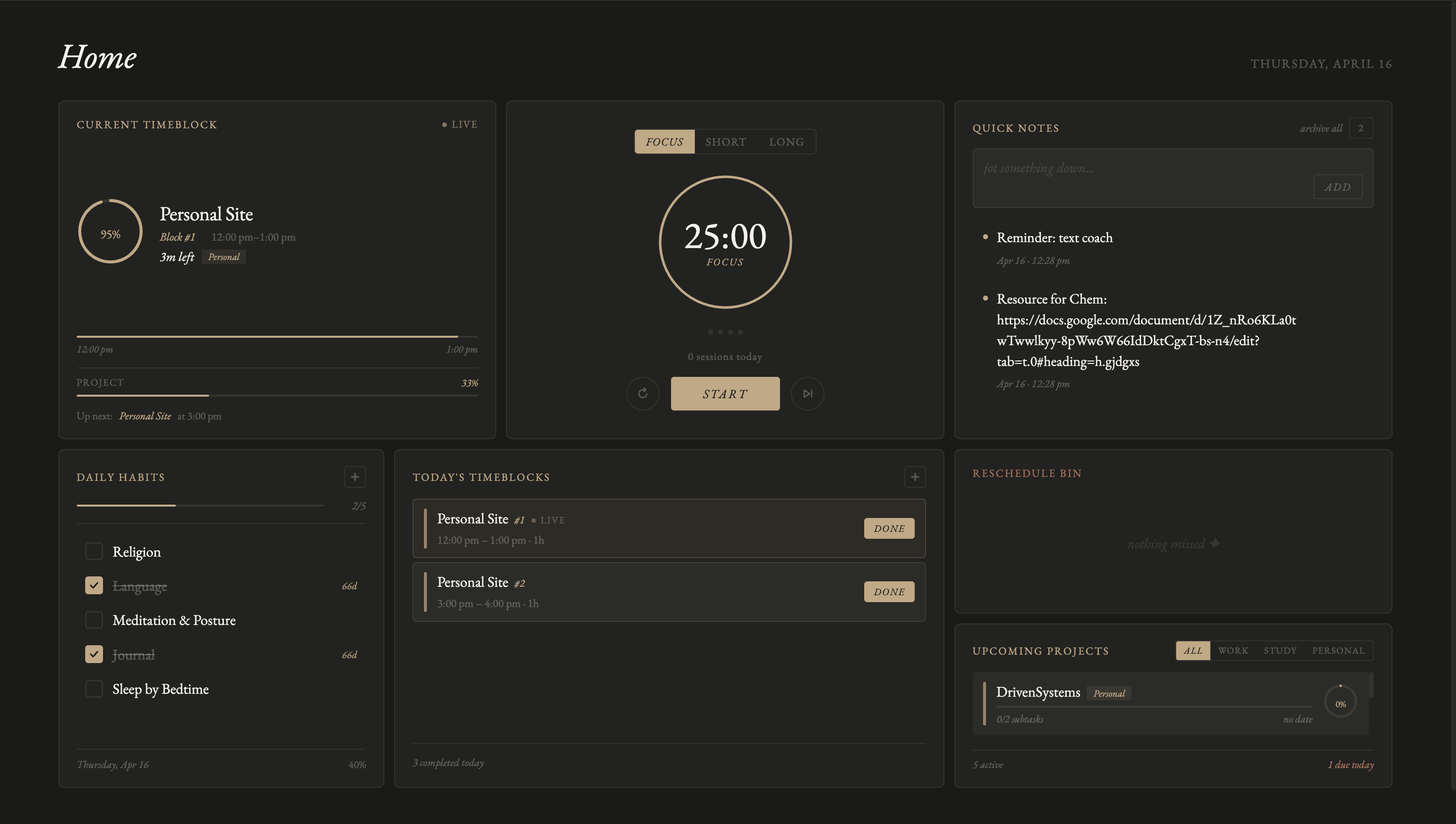This screenshot has height=824, width=1456.
Task: Start the focus timer
Action: (x=725, y=393)
